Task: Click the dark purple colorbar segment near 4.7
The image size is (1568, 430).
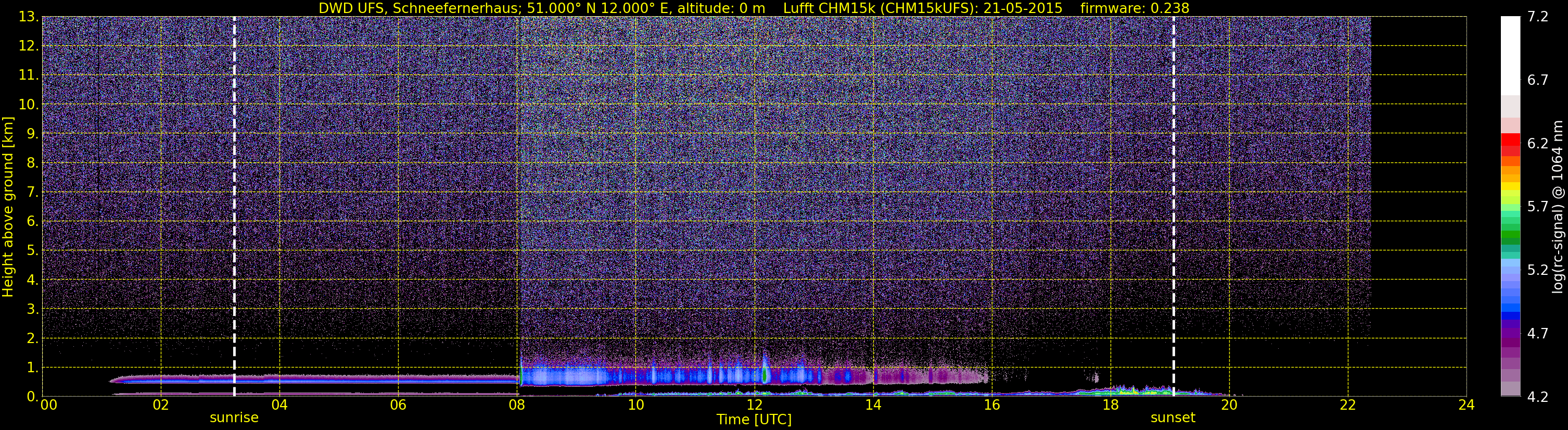Action: tap(1510, 334)
